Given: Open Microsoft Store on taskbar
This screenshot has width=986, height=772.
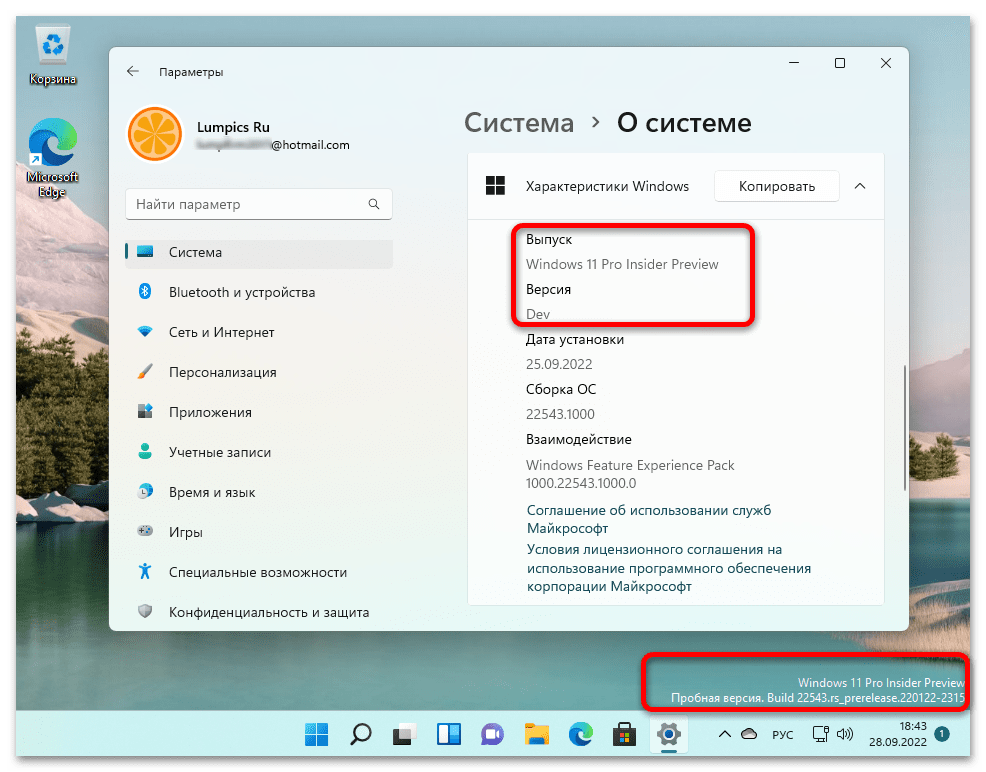Looking at the screenshot, I should [624, 734].
